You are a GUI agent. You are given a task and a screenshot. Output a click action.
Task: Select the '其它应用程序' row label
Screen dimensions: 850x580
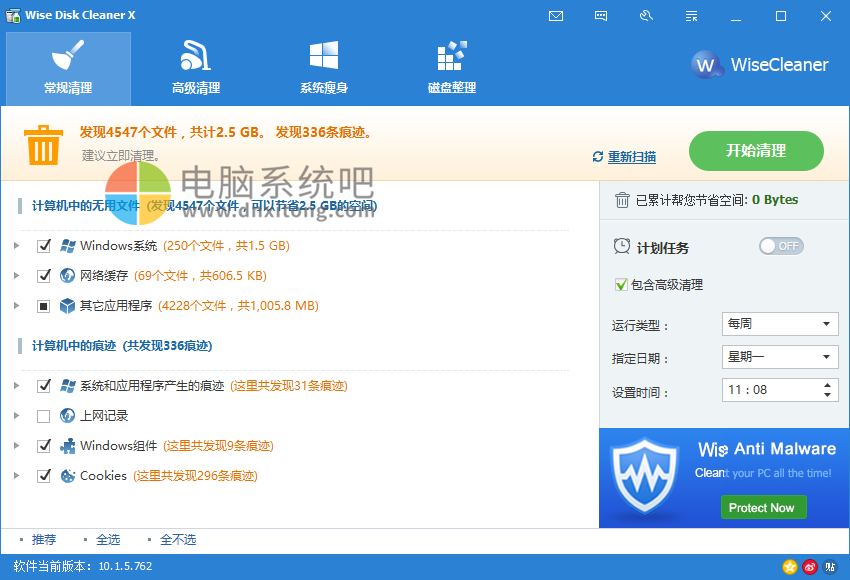click(116, 306)
